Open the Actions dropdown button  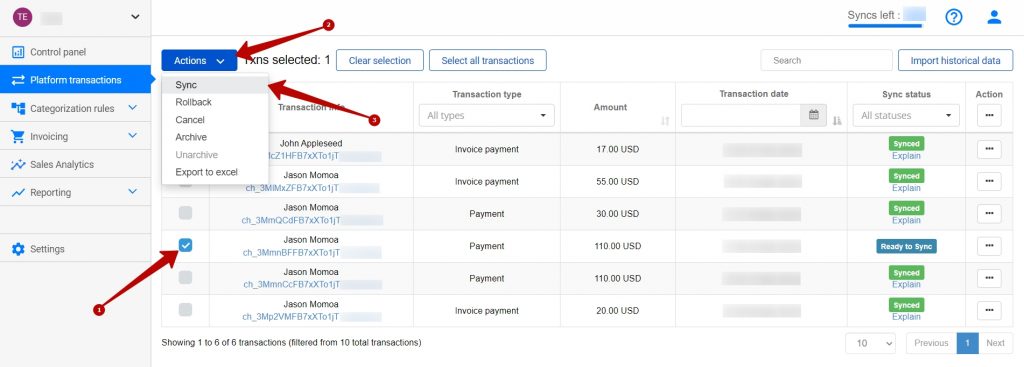point(199,60)
